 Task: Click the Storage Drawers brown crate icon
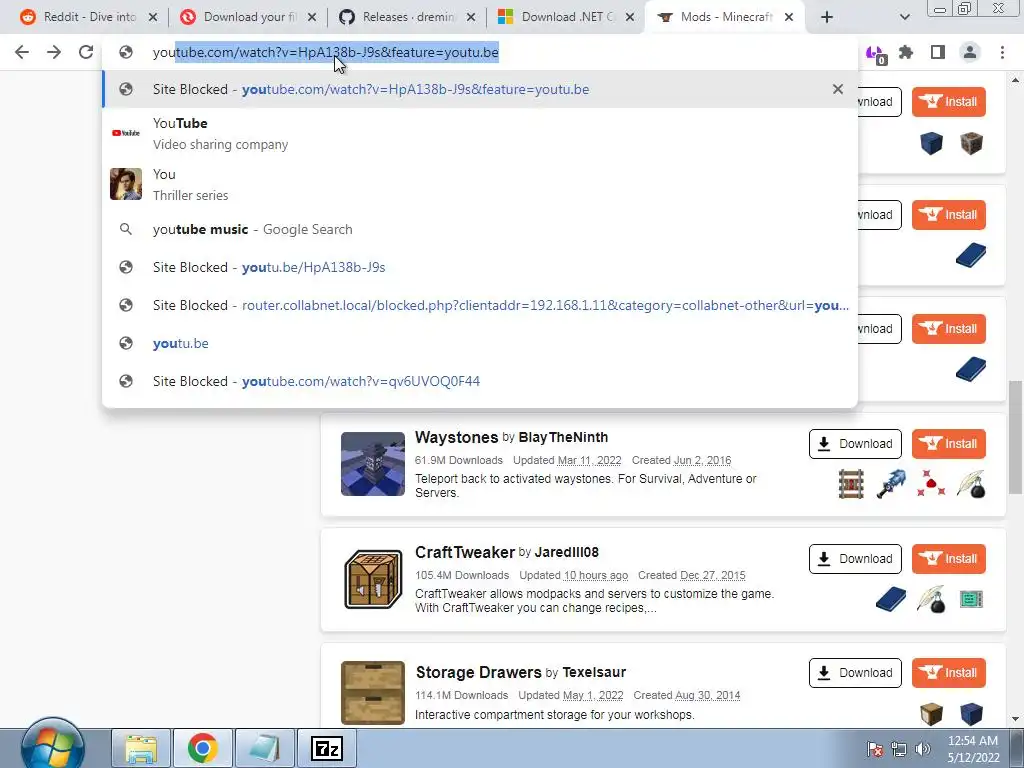931,714
